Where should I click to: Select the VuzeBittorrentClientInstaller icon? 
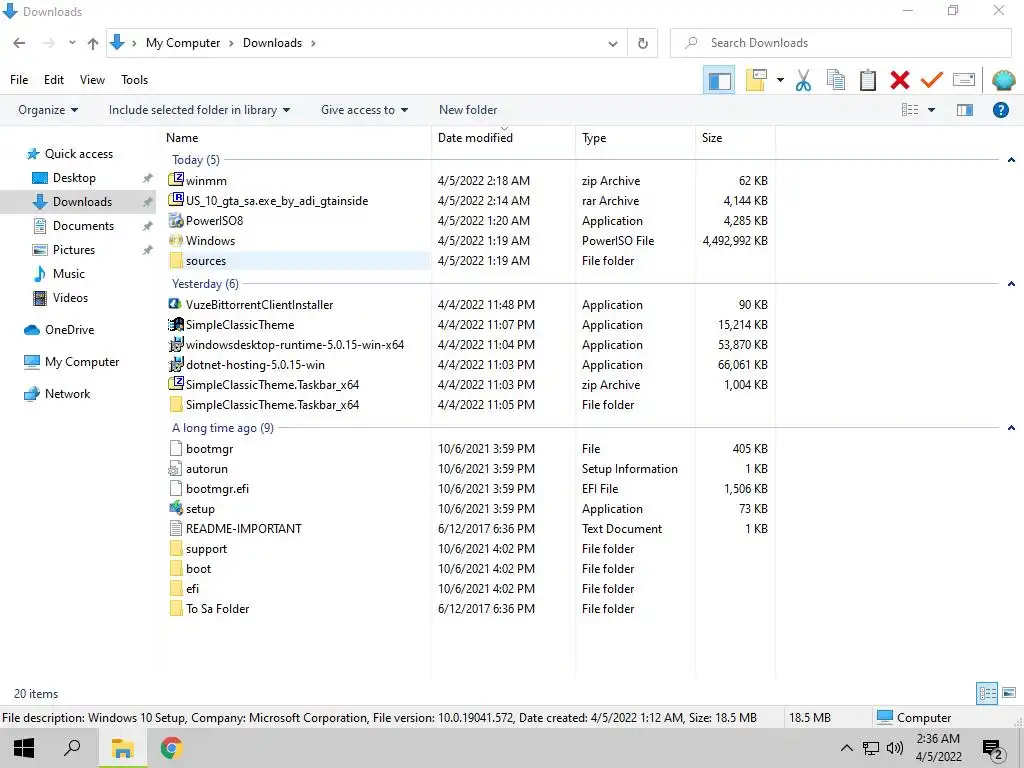[x=176, y=304]
